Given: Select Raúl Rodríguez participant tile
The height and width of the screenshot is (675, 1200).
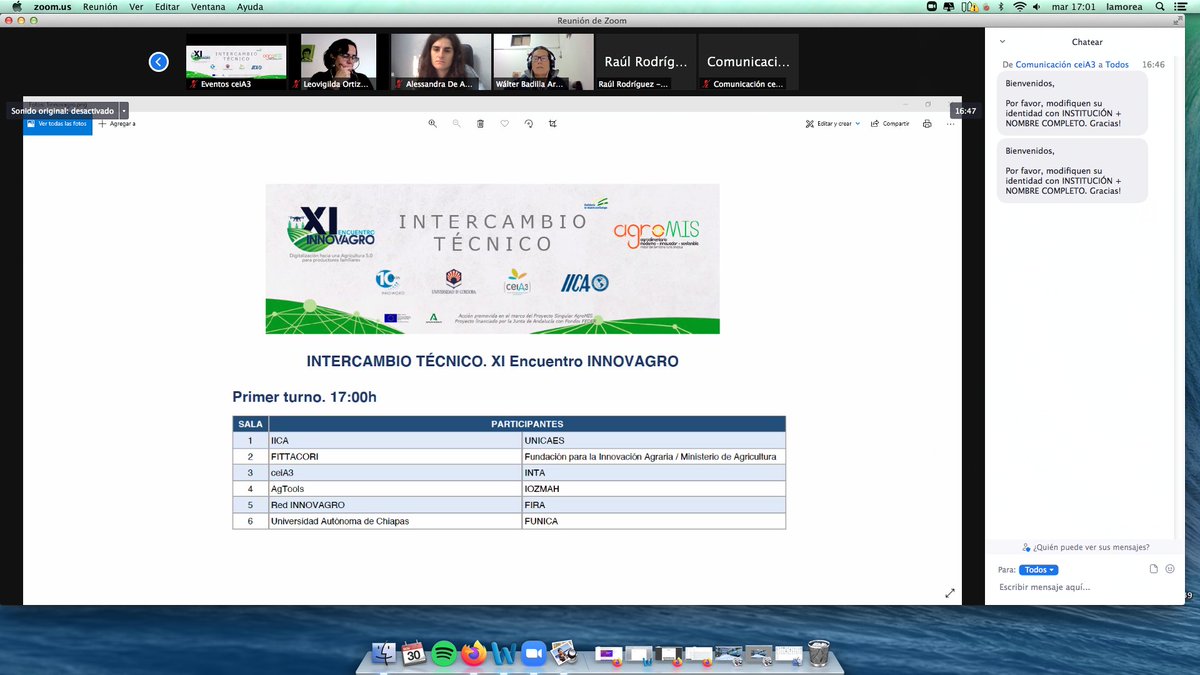Looking at the screenshot, I should (x=646, y=62).
